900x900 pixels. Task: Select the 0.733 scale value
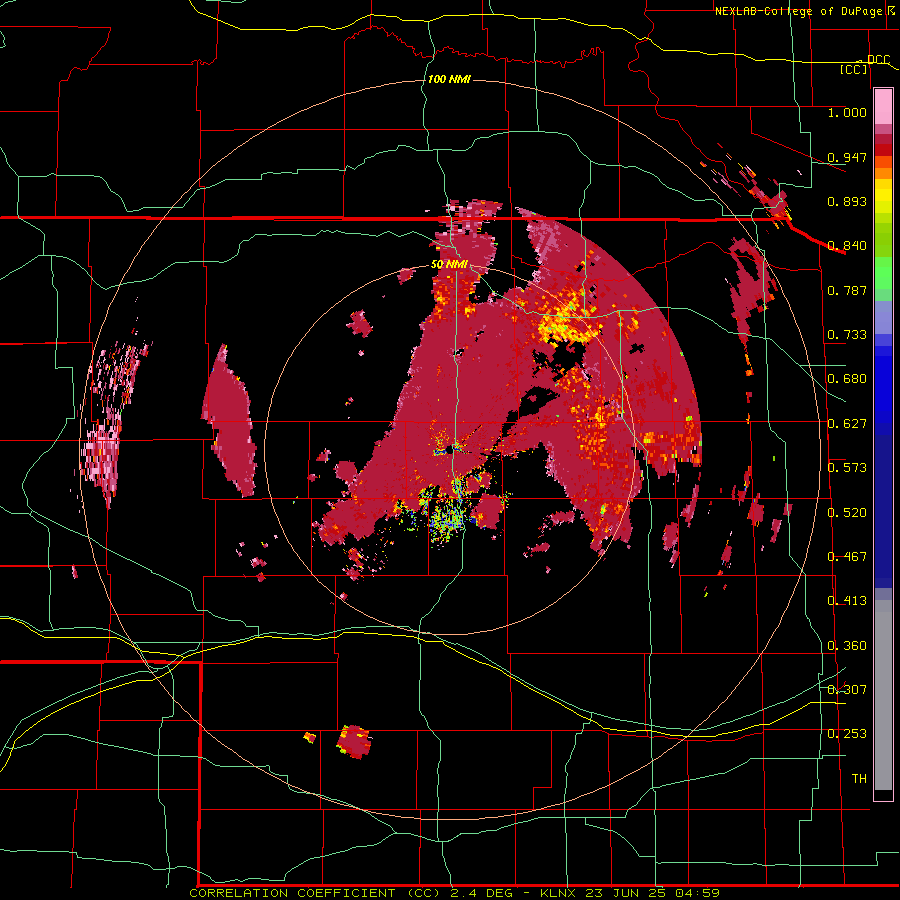pos(847,335)
